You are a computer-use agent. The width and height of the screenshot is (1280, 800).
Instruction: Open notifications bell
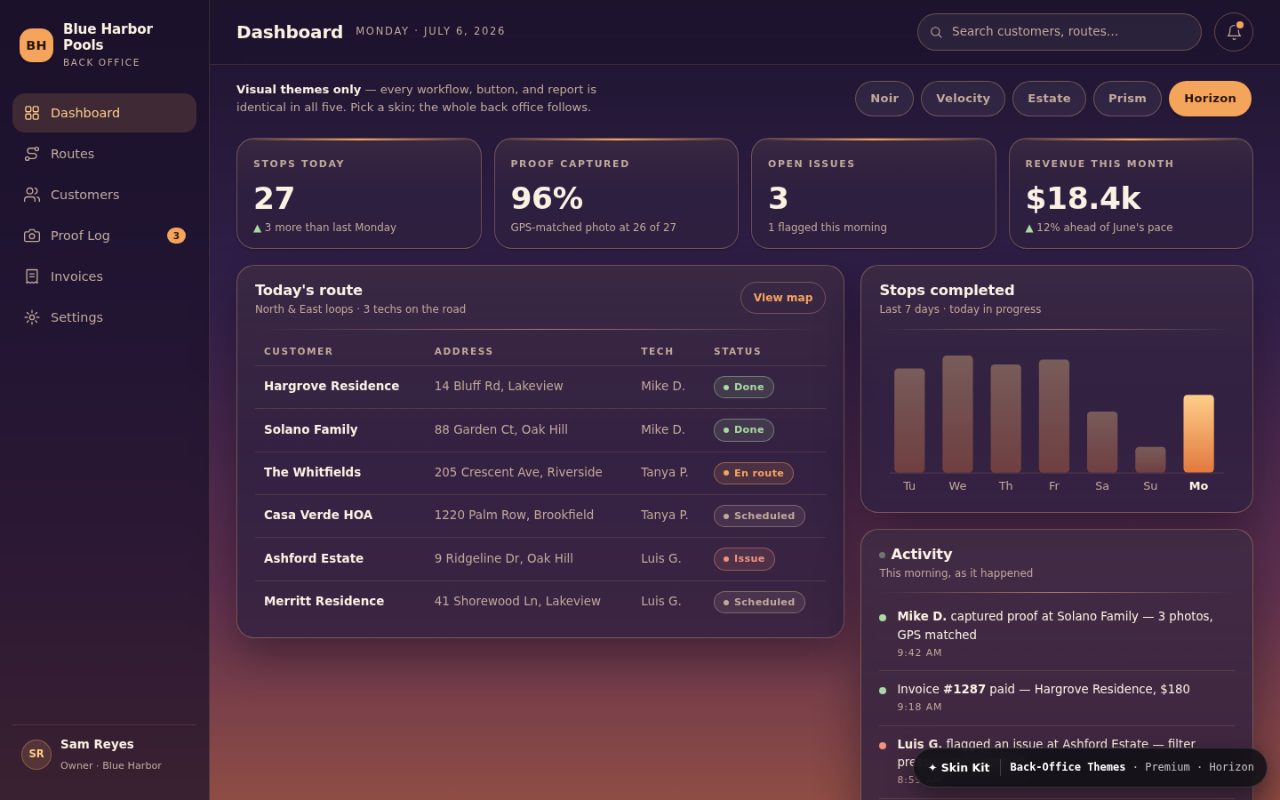(1234, 32)
